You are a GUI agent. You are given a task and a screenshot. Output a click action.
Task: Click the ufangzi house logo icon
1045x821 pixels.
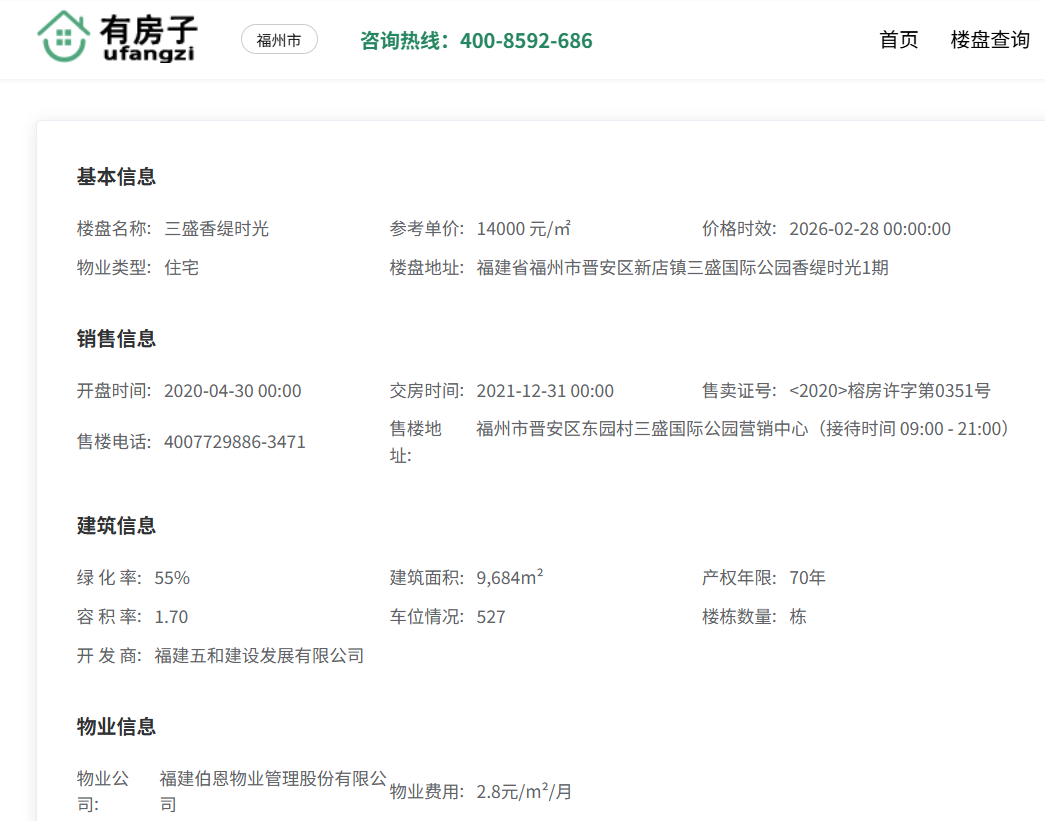[64, 37]
